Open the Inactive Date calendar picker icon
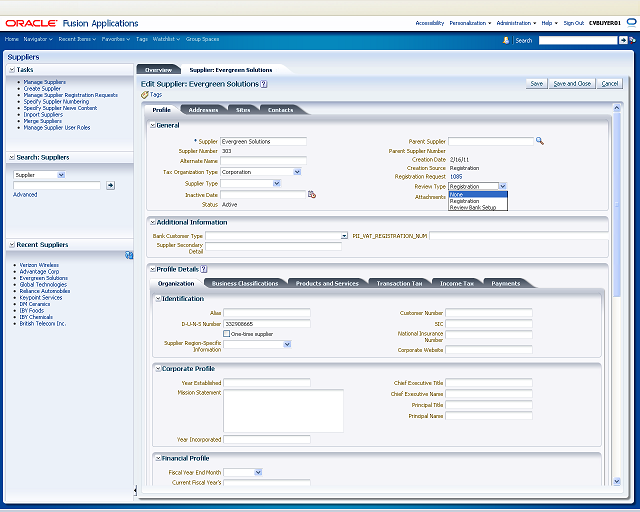The width and height of the screenshot is (640, 512). pyautogui.click(x=312, y=194)
